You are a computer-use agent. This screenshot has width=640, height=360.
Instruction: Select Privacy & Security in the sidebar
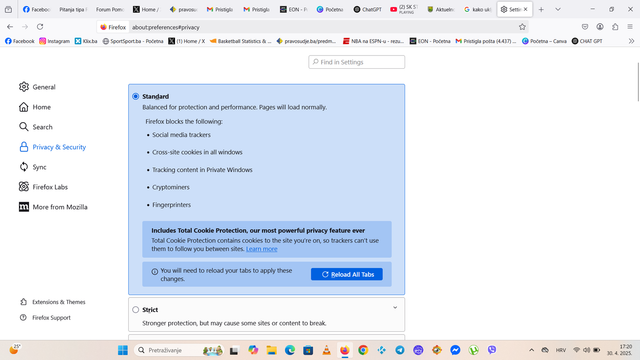coord(53,147)
